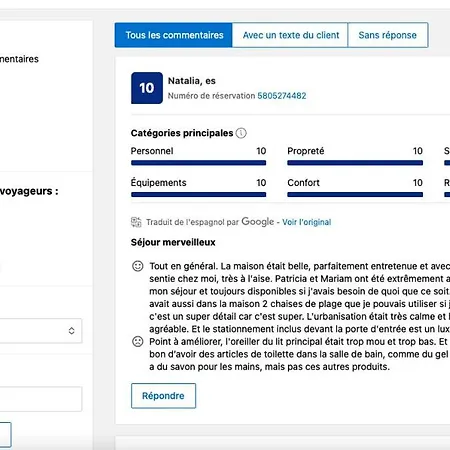Click the Personnel rating bar
The height and width of the screenshot is (450, 450).
(x=198, y=163)
